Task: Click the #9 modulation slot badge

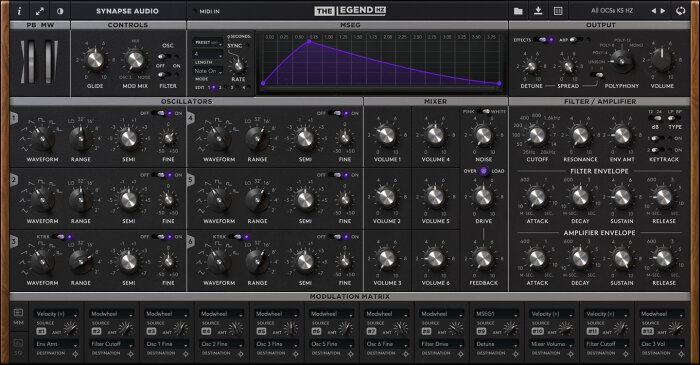Action: (481, 331)
